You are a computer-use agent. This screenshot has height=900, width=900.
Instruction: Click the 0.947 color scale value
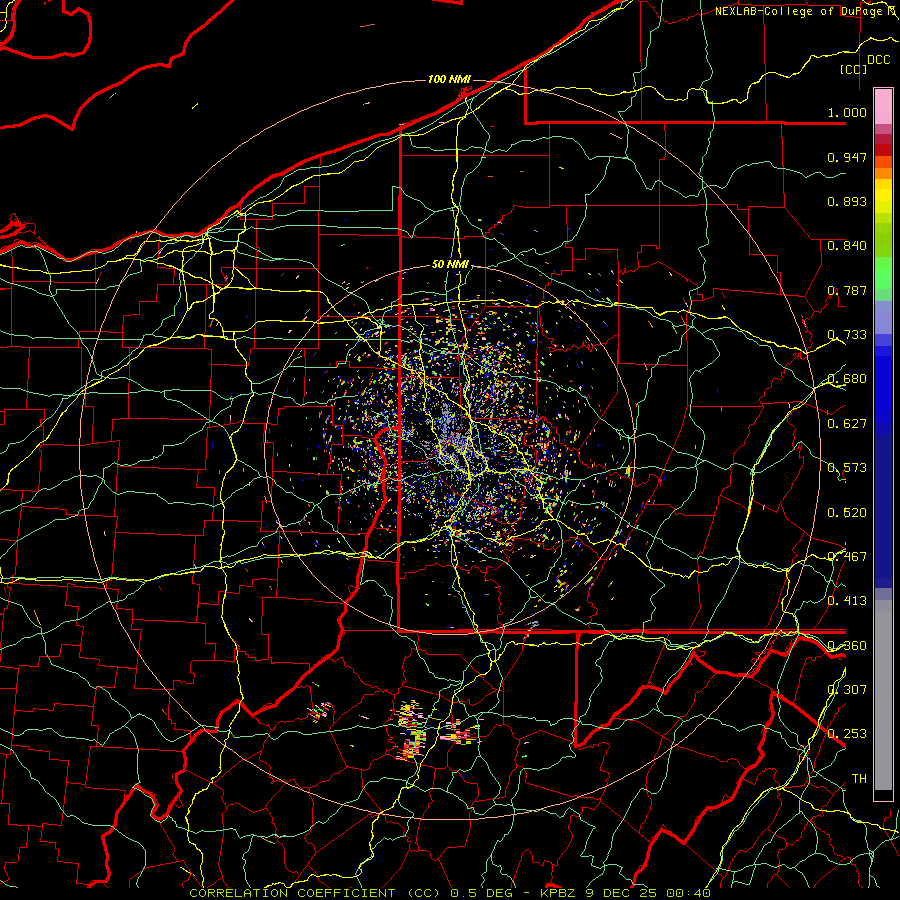pos(847,157)
